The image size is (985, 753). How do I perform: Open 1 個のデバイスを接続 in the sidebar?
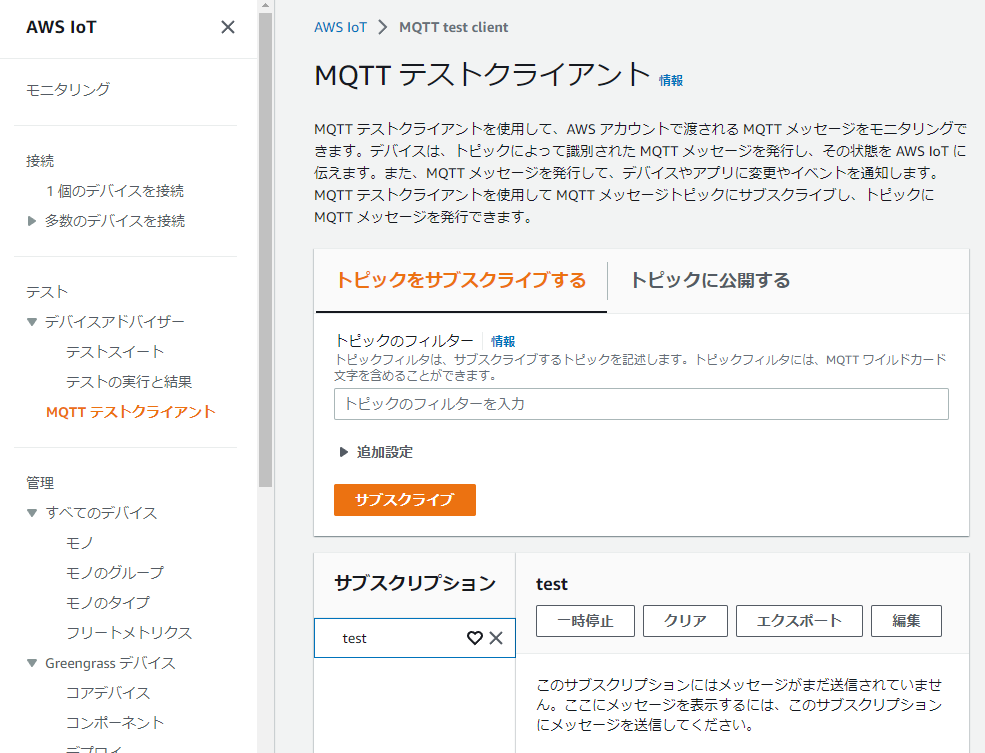click(x=116, y=190)
